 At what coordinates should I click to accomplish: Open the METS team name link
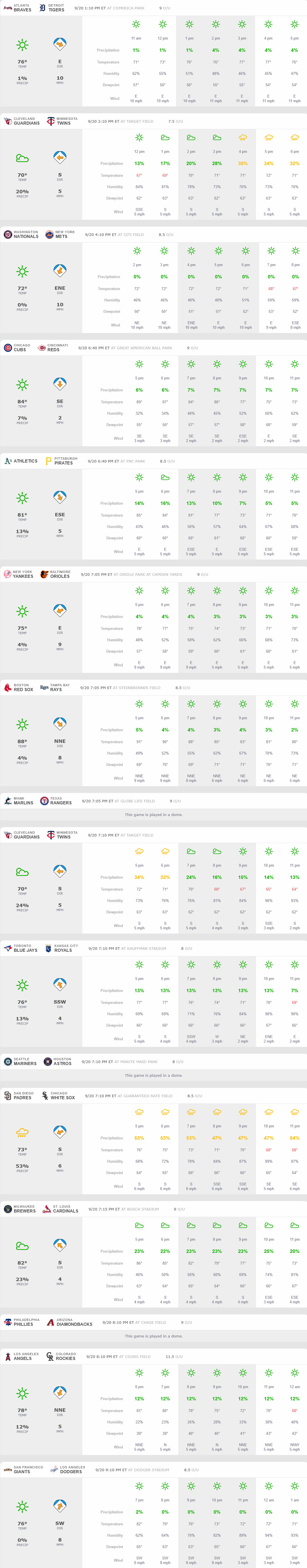coord(62,236)
